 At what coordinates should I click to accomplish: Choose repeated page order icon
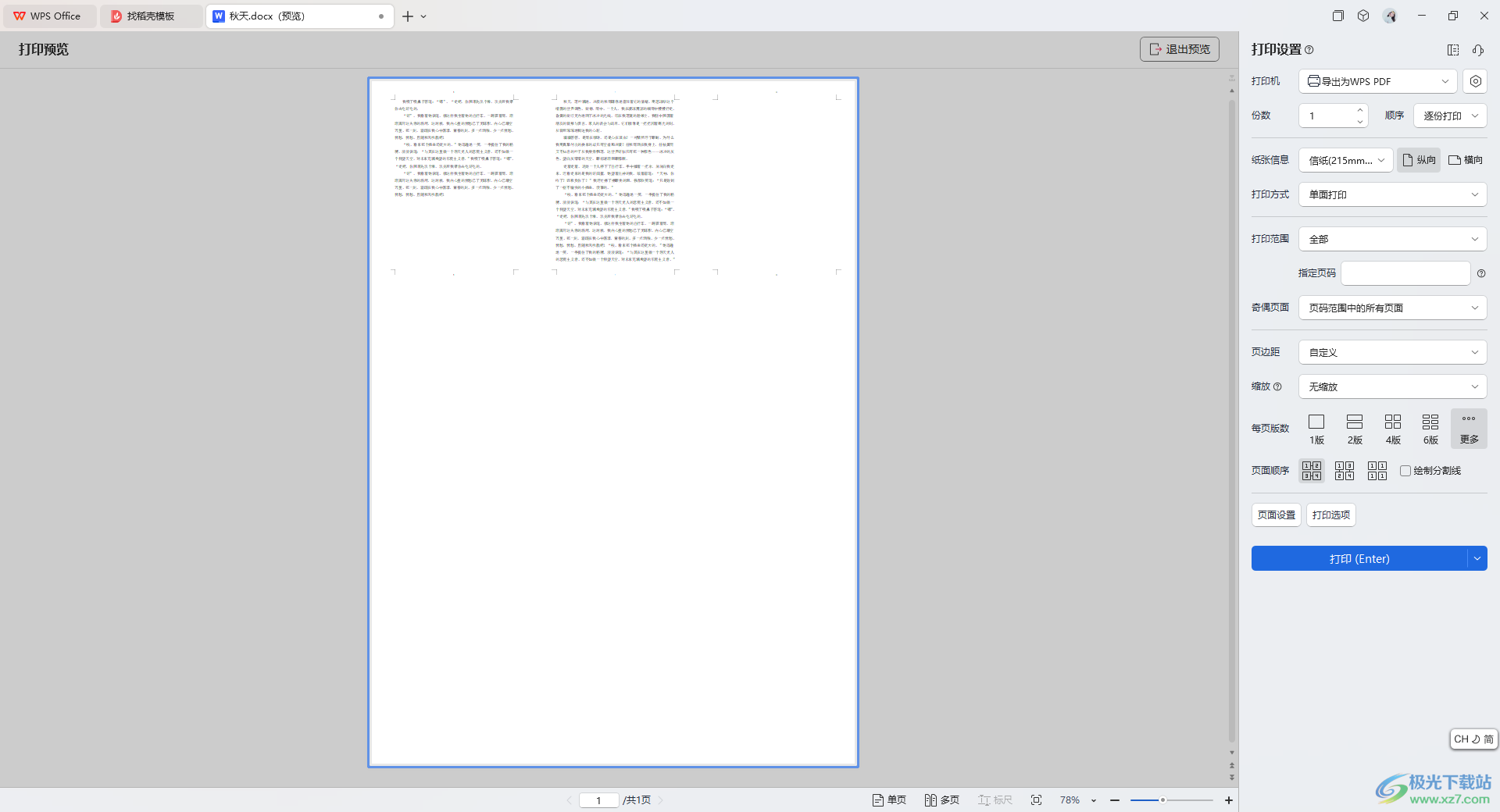[1377, 471]
